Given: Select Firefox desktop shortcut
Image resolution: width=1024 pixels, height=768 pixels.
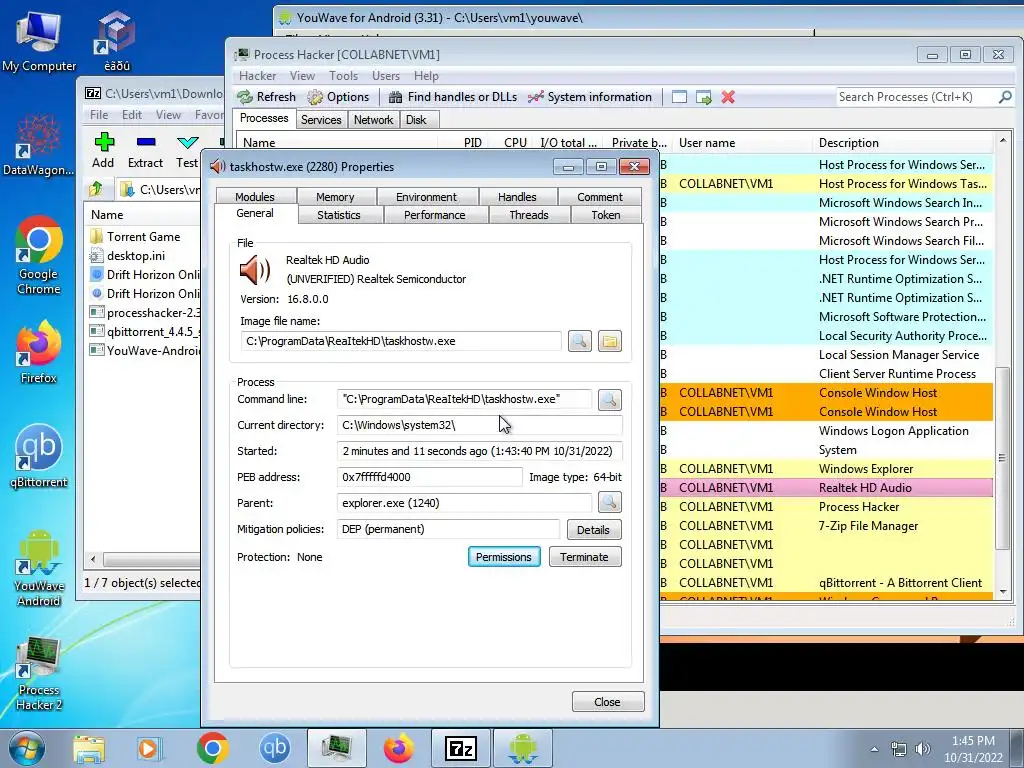Looking at the screenshot, I should point(39,352).
